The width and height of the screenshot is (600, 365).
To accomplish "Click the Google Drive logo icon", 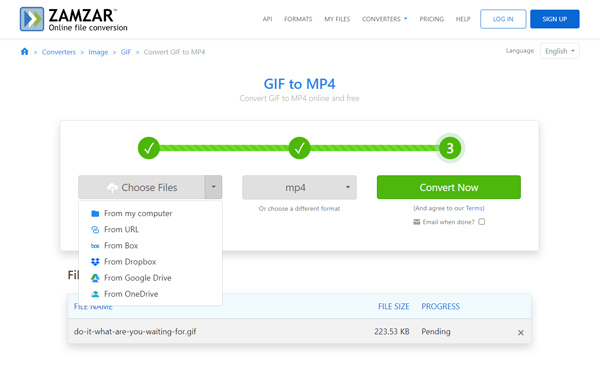I will (95, 278).
